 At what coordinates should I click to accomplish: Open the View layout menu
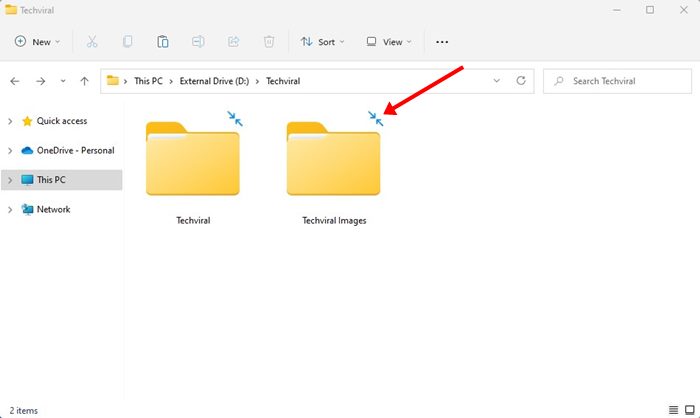(388, 42)
